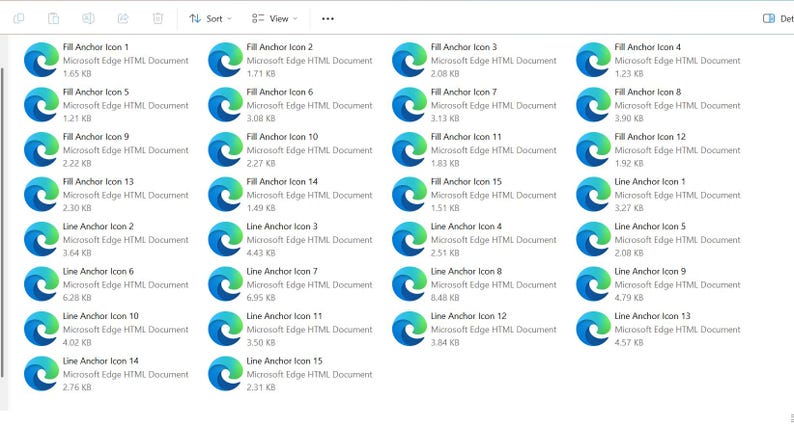Click the file name Line Anchor Icon 9
The width and height of the screenshot is (794, 427).
(650, 271)
